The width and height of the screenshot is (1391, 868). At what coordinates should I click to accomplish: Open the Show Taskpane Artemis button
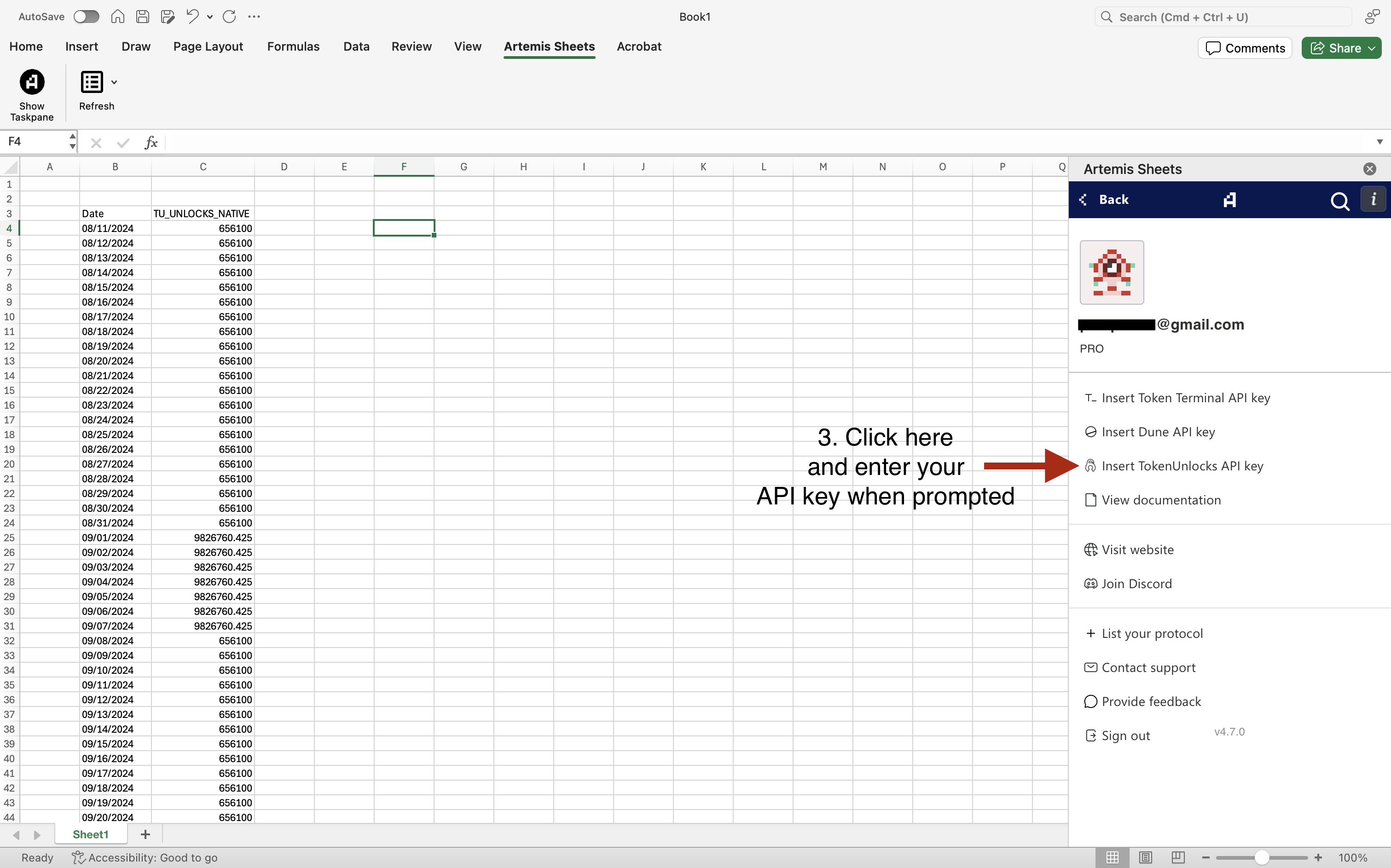[32, 95]
